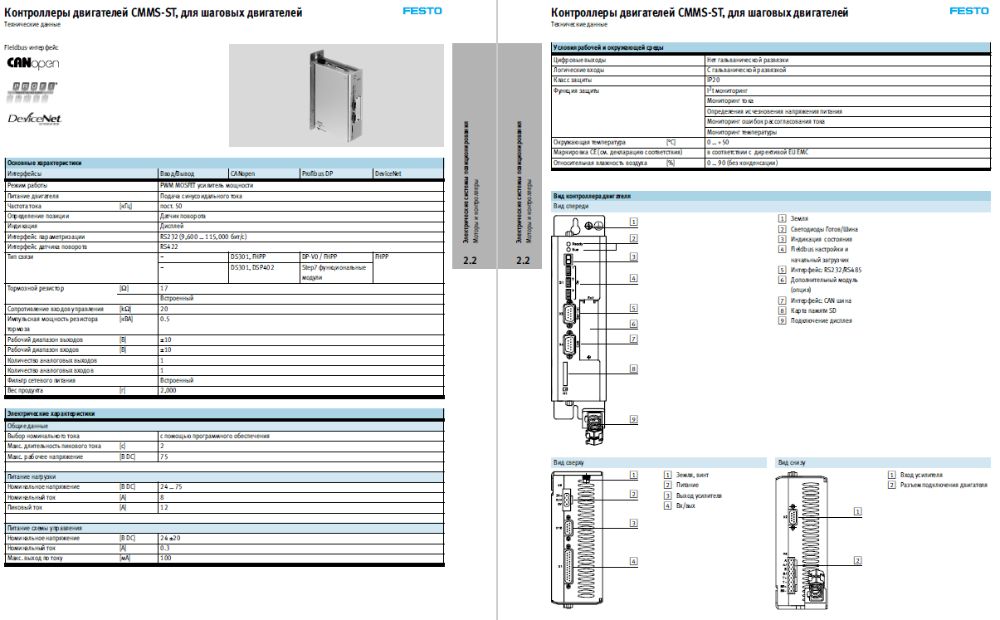The image size is (1000, 620).
Task: Click the 'Режим работы' row label
Action: click(27, 186)
